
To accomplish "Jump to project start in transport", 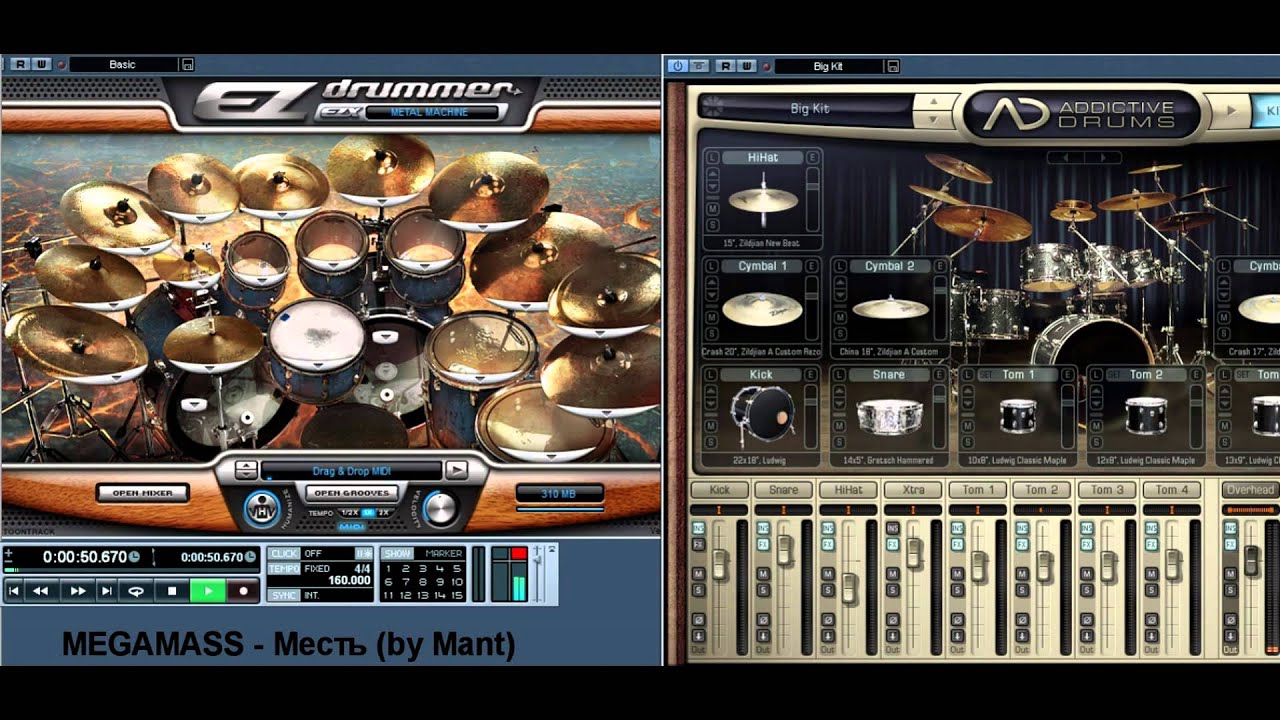I will 13,591.
